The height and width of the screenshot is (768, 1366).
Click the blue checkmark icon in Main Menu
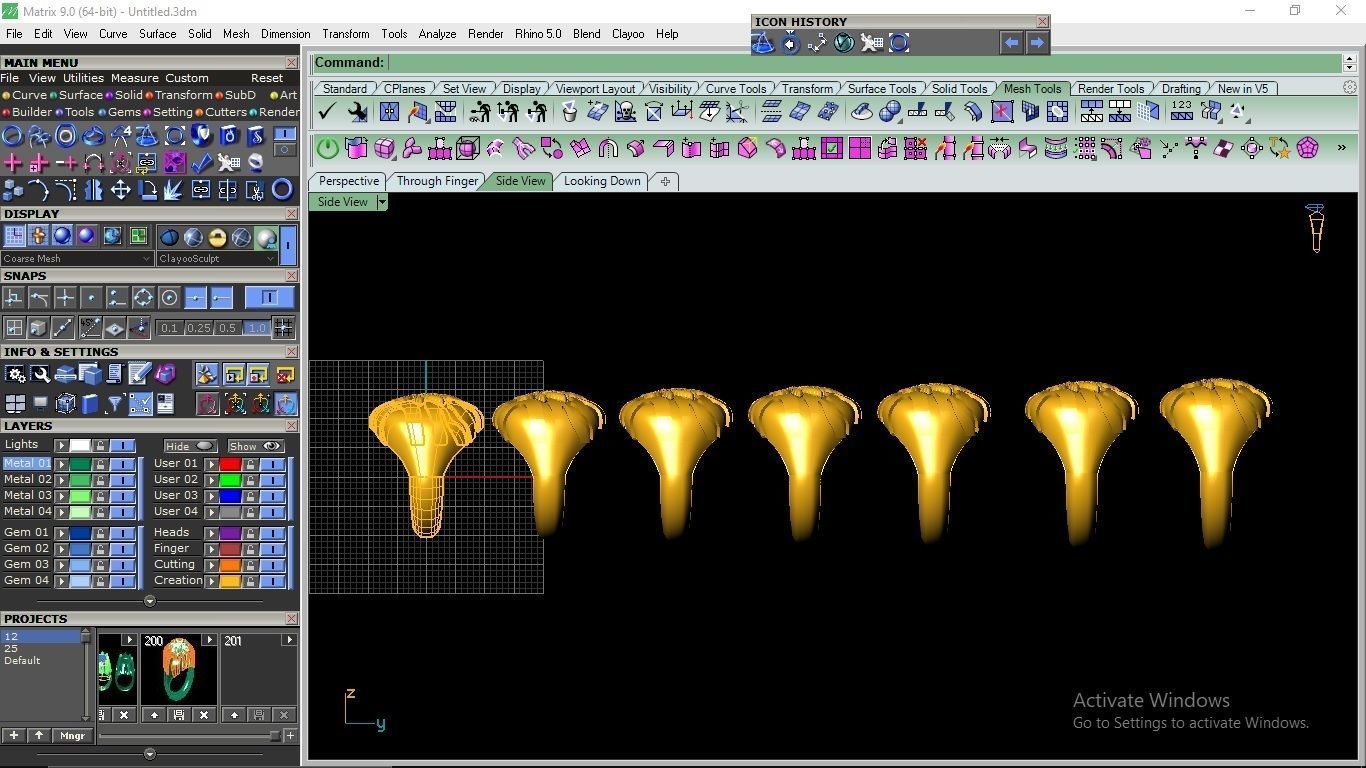202,162
